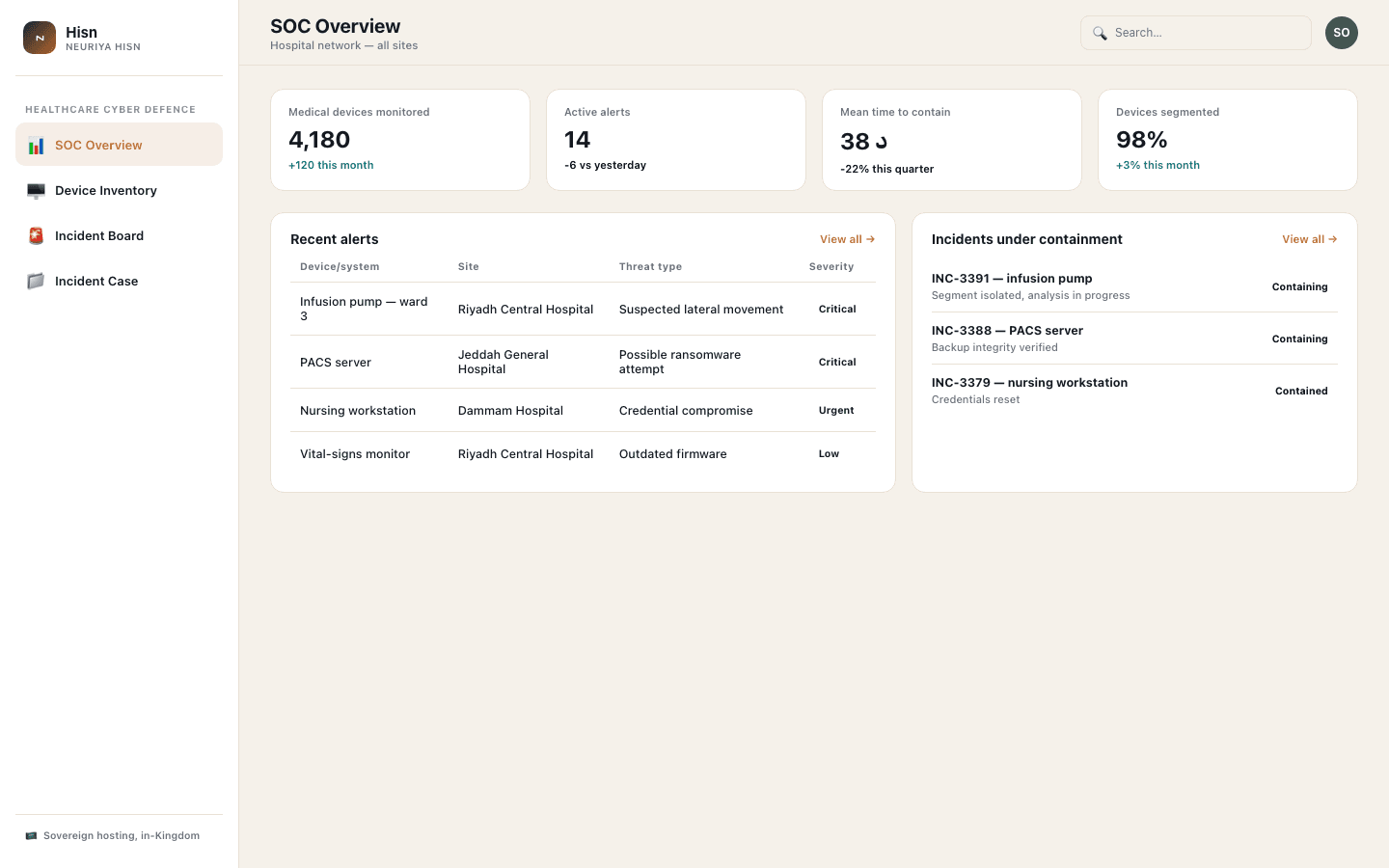Click the Hisn logo icon
Image resolution: width=1389 pixels, height=868 pixels.
[x=40, y=38]
